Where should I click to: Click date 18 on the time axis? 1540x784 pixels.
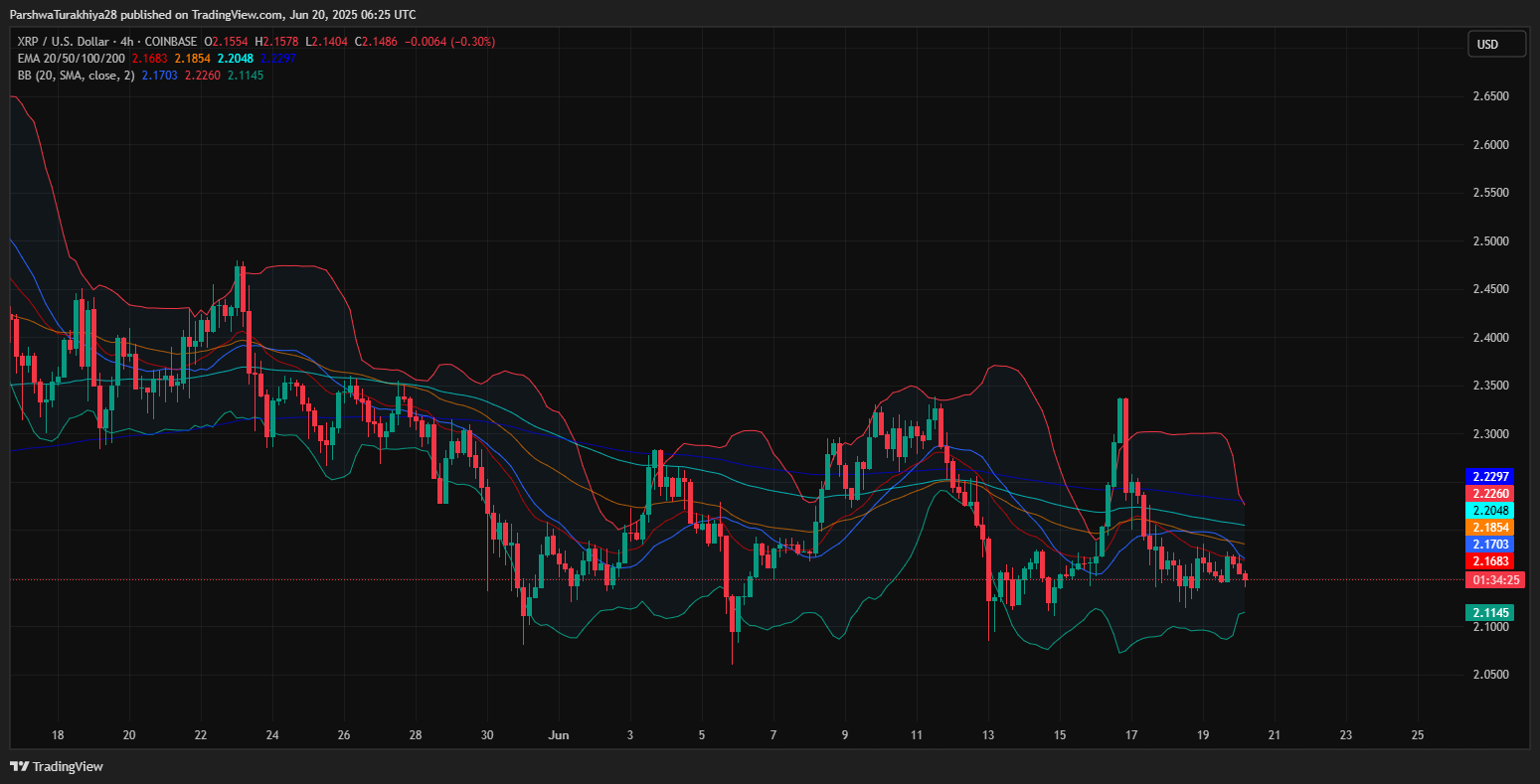coord(58,735)
